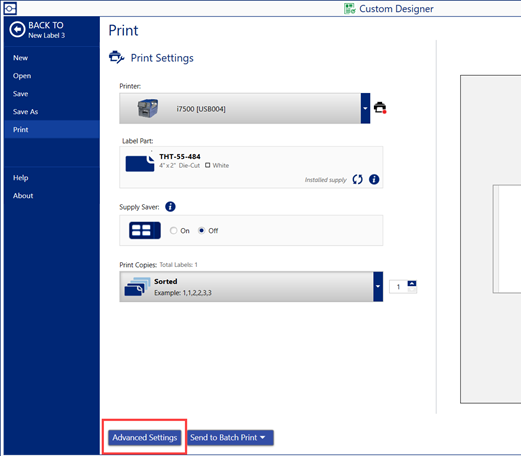This screenshot has height=456, width=521.
Task: Open the Save As menu item
Action: pos(25,112)
